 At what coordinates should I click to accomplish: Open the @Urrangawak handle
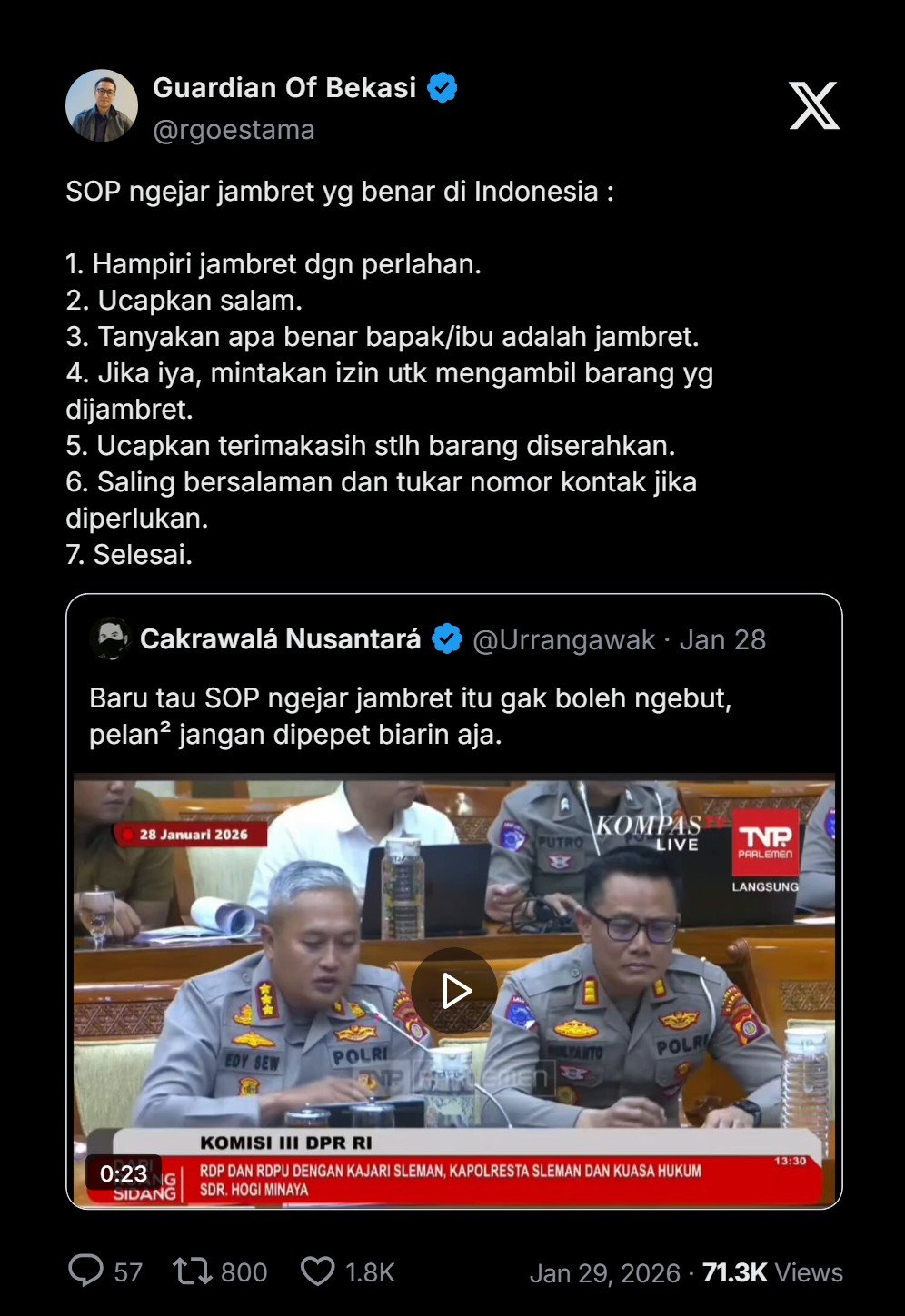(563, 639)
